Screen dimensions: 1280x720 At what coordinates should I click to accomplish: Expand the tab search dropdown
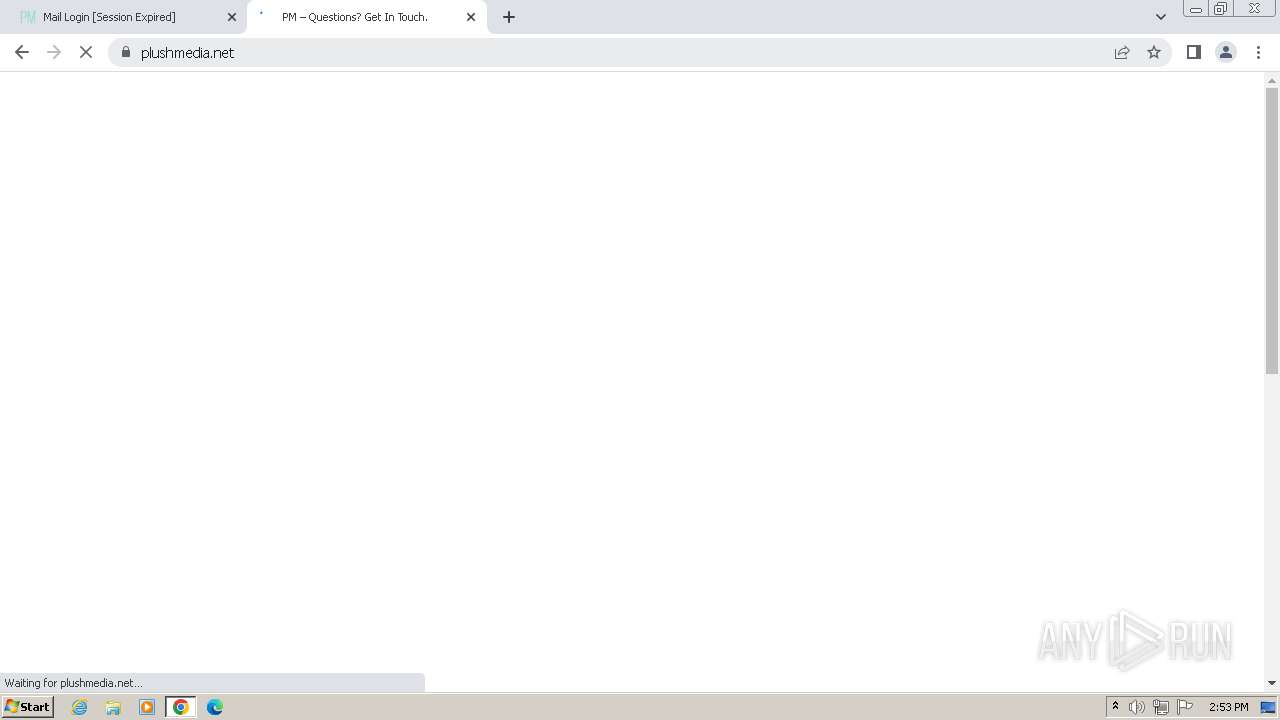point(1160,17)
